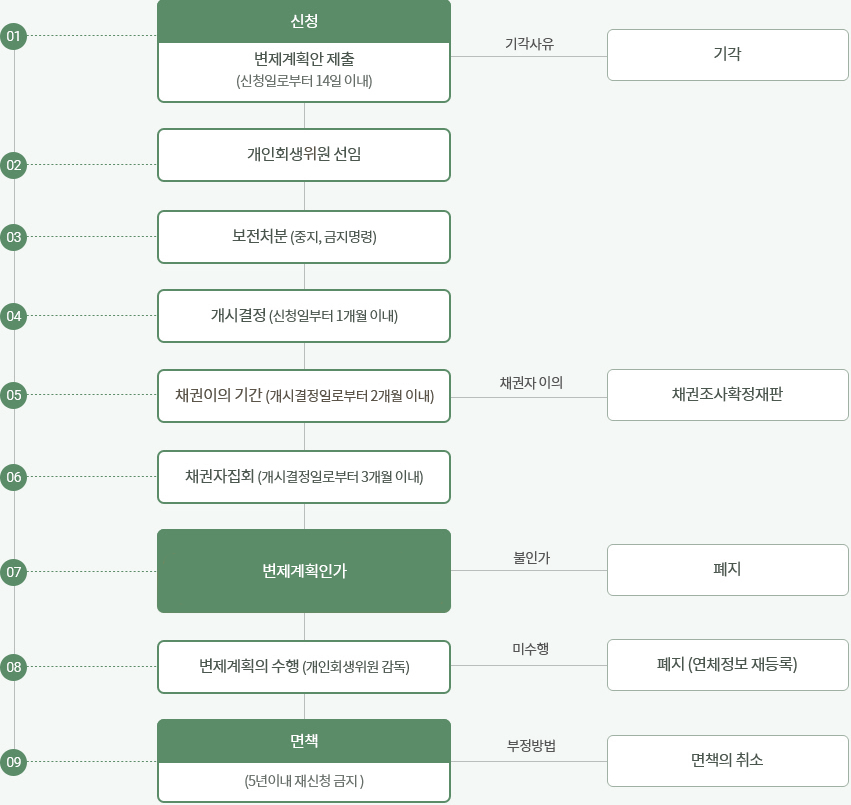The height and width of the screenshot is (805, 851).
Task: Select the 개시결정 step box
Action: [x=304, y=316]
